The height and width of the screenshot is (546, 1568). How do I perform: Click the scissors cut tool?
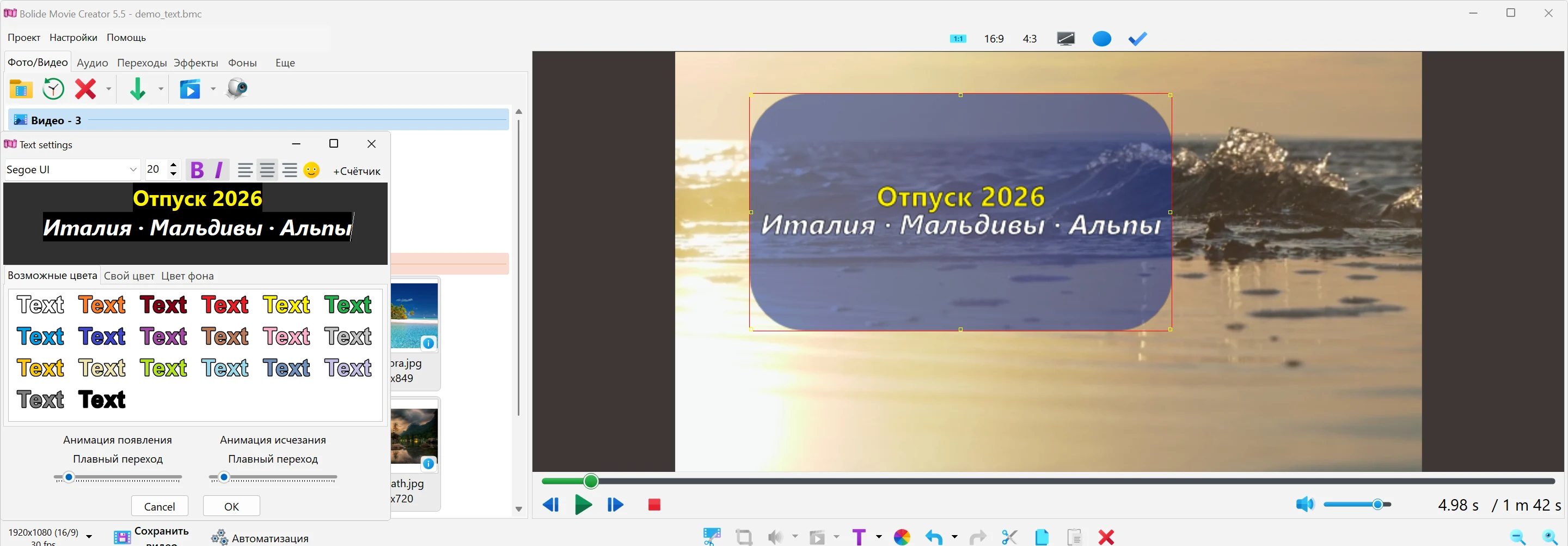click(1009, 537)
